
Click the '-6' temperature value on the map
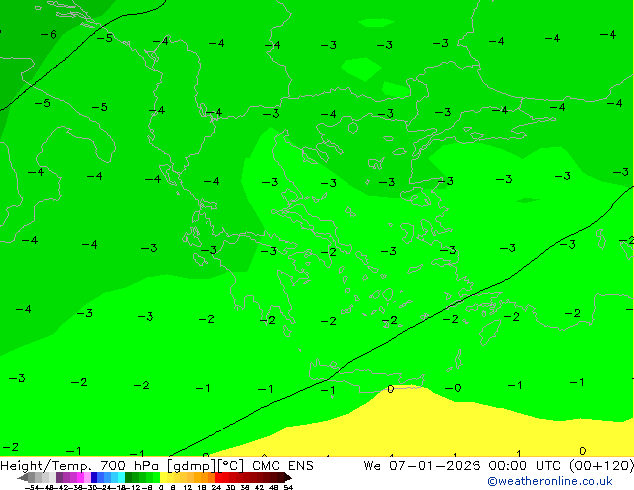point(49,34)
